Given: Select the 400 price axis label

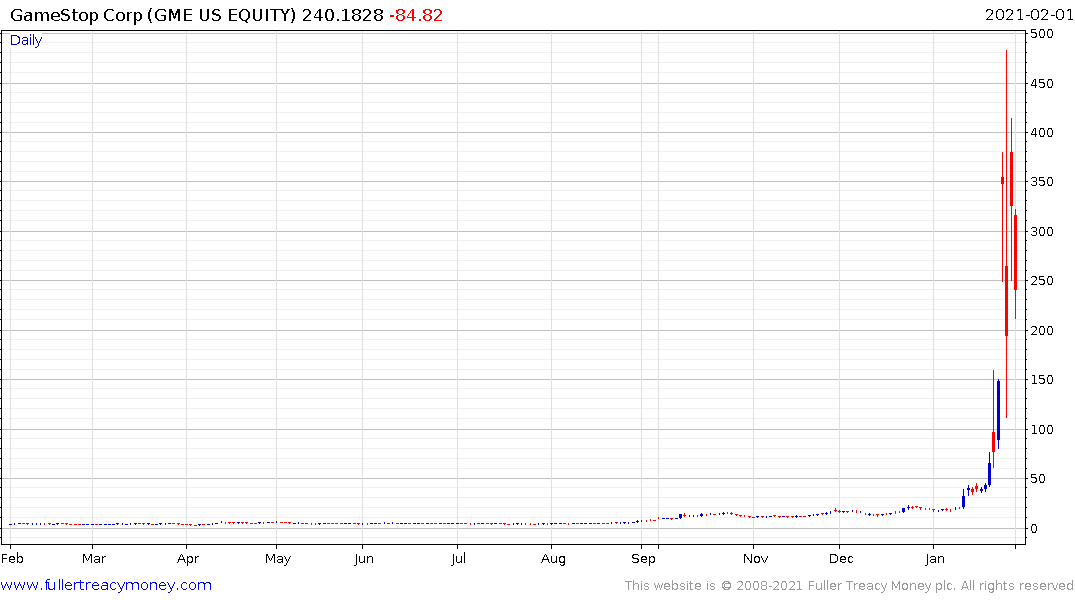Looking at the screenshot, I should tap(1042, 132).
